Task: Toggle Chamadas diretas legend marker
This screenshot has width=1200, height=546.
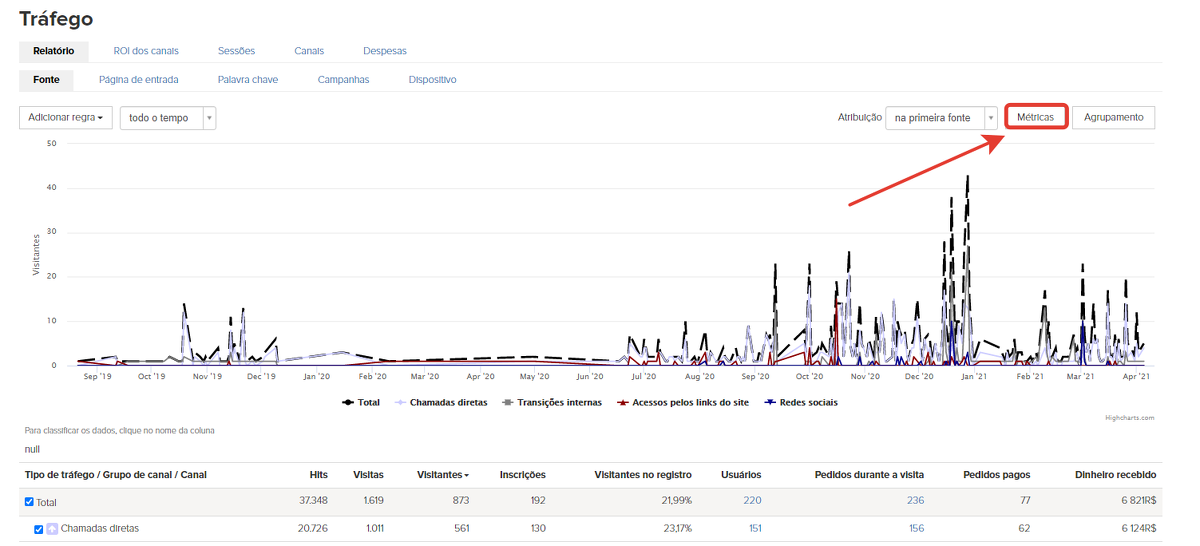Action: 442,402
